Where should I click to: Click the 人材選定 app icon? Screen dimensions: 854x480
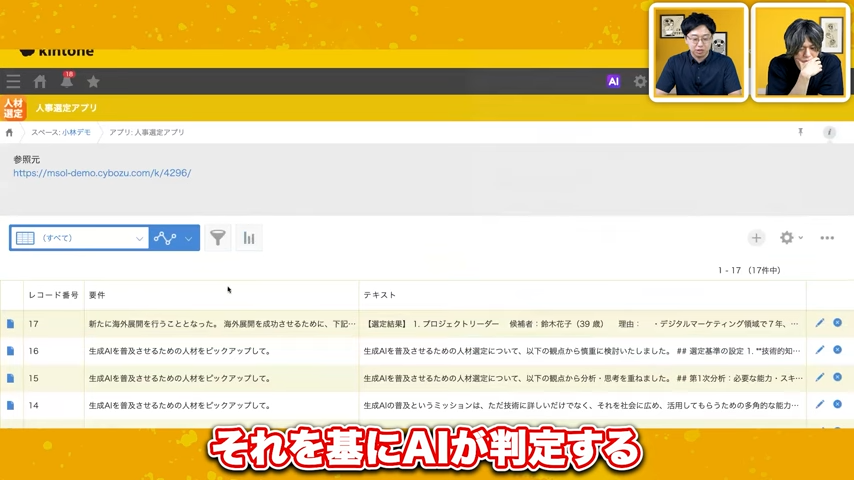click(13, 108)
